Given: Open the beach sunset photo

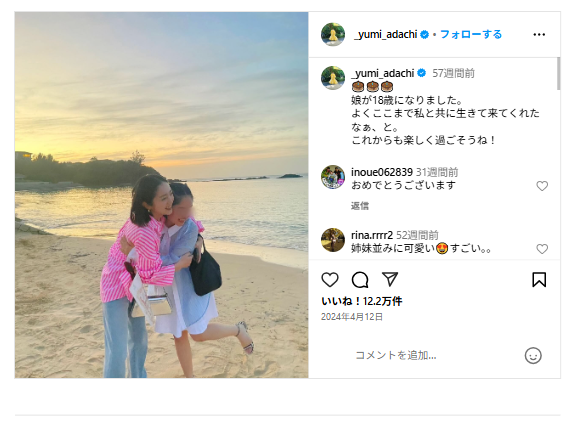Looking at the screenshot, I should click(x=161, y=195).
